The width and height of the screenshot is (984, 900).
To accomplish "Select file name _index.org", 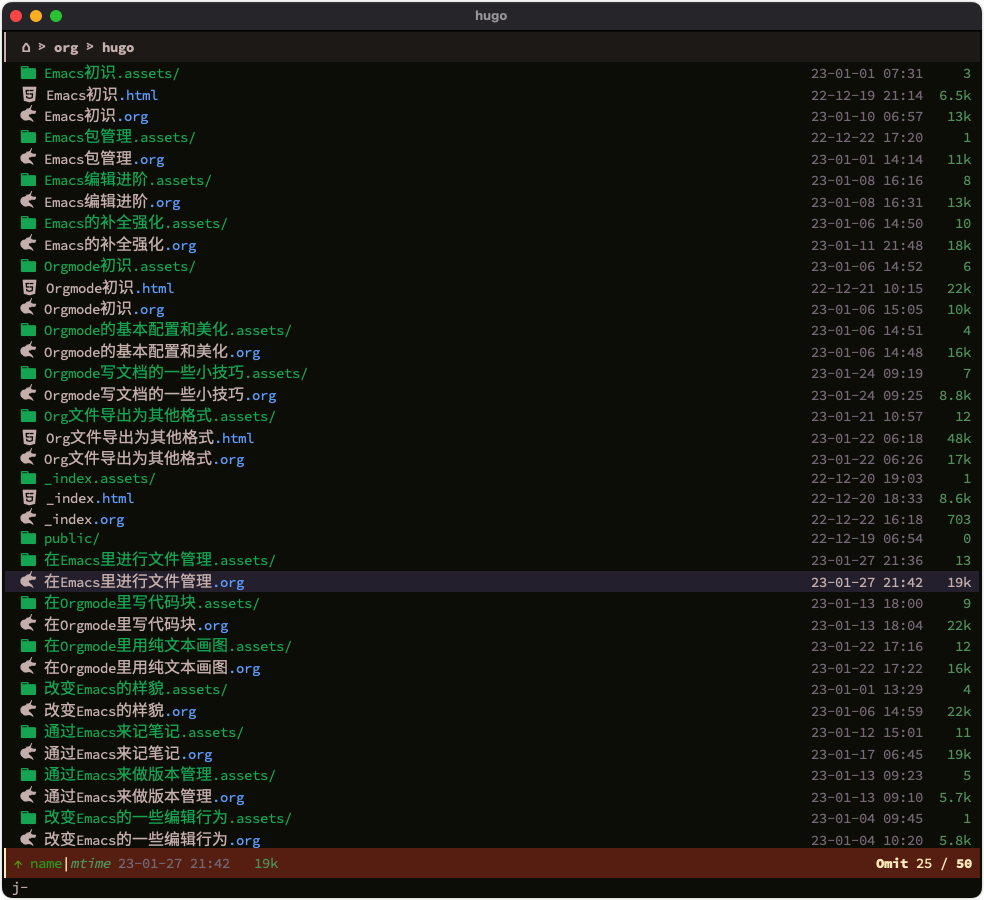I will [x=84, y=520].
